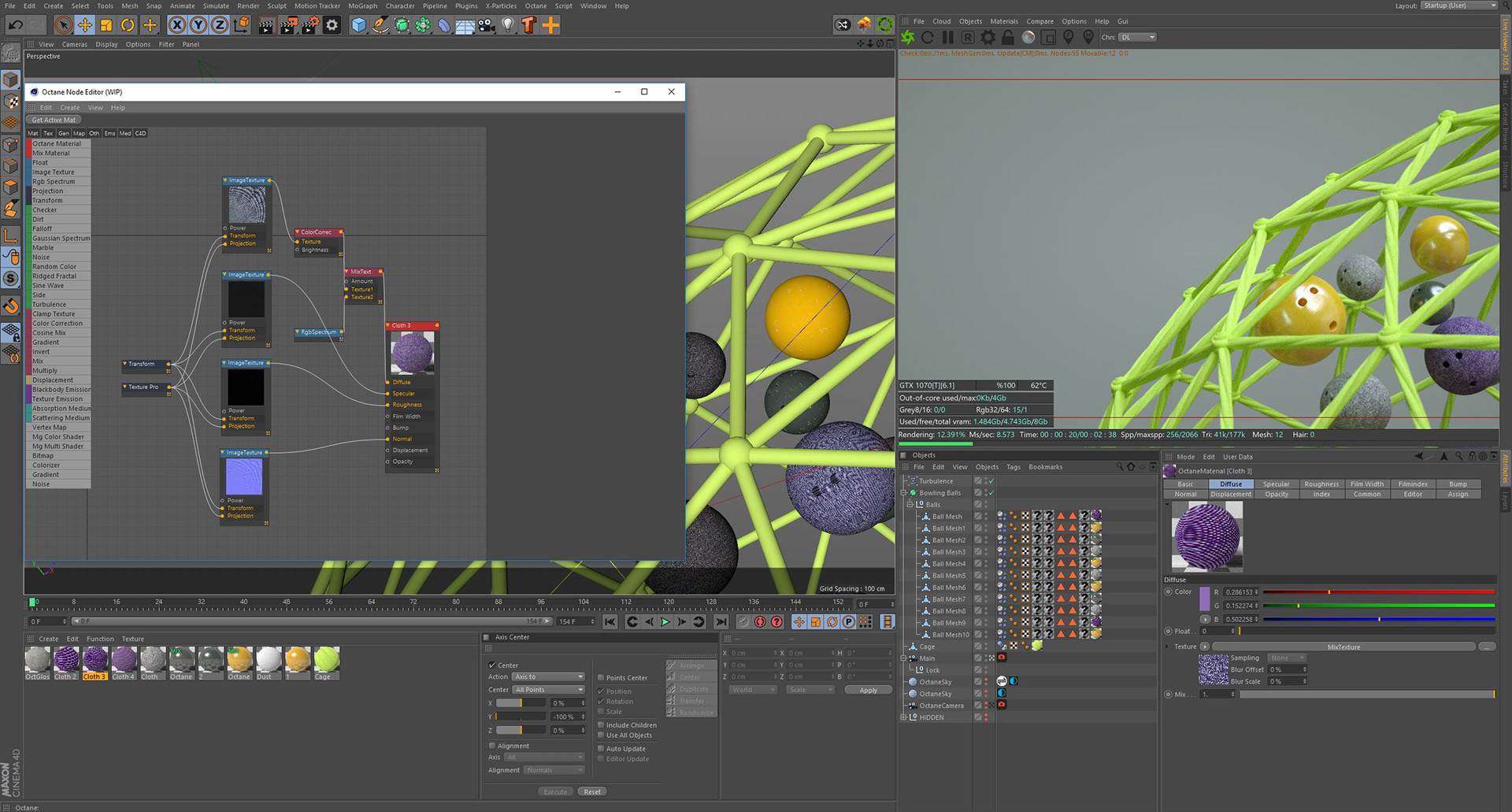Pick material in Live Viewer
Image resolution: width=1512 pixels, height=812 pixels.
click(1088, 37)
